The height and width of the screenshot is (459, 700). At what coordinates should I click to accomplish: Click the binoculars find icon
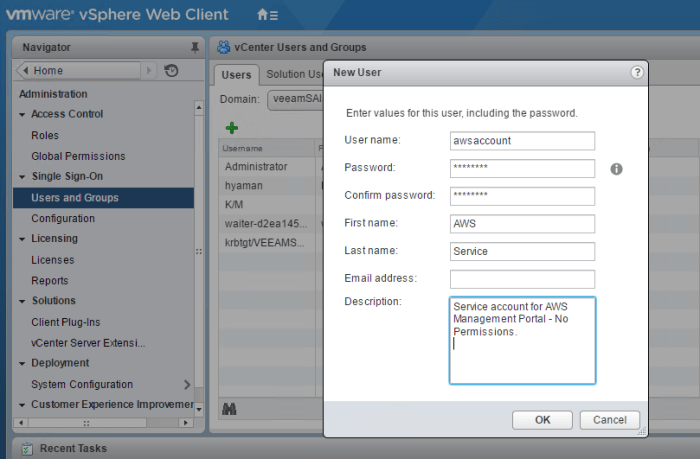coord(229,409)
